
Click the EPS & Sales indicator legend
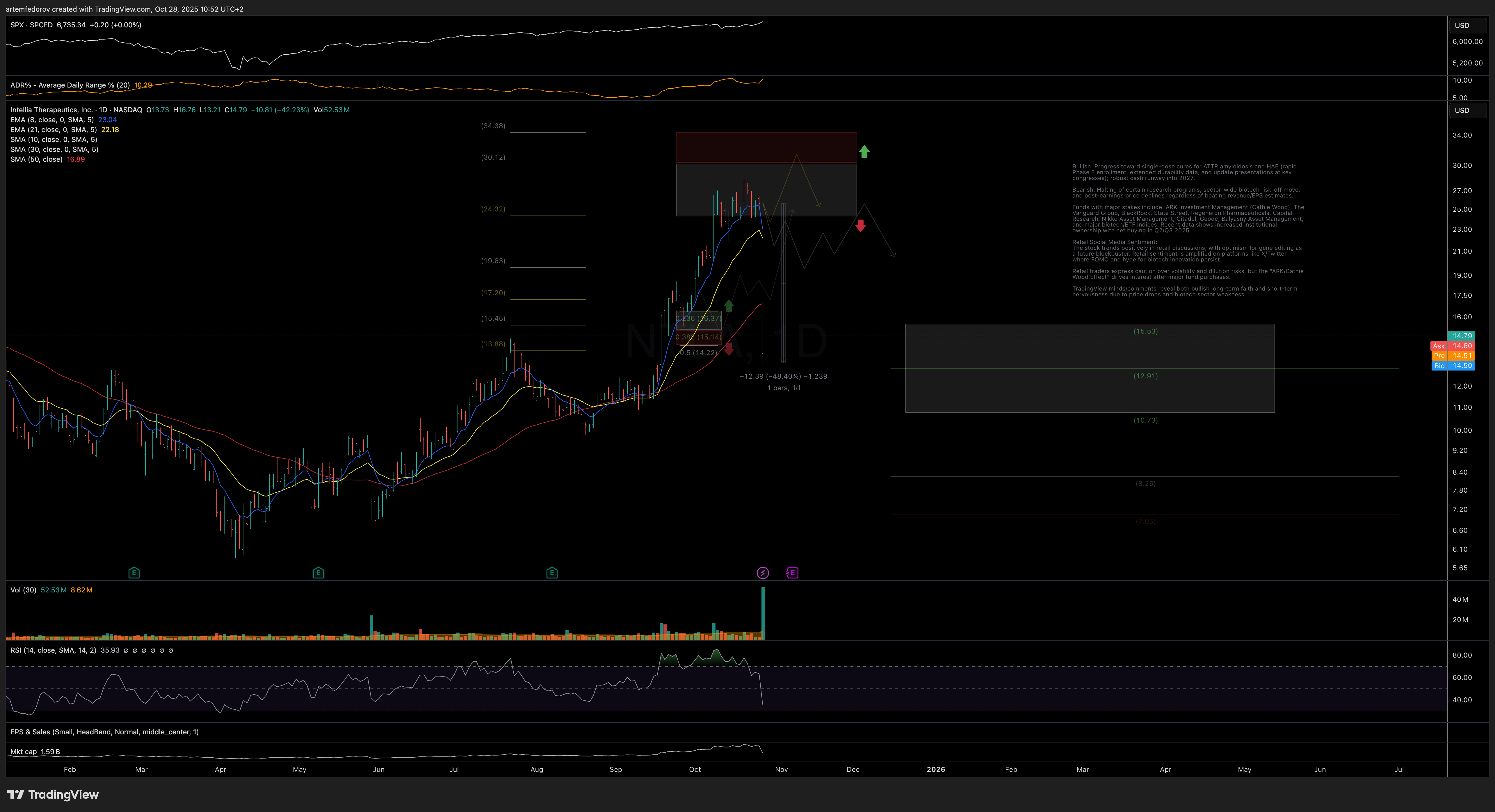tap(104, 732)
